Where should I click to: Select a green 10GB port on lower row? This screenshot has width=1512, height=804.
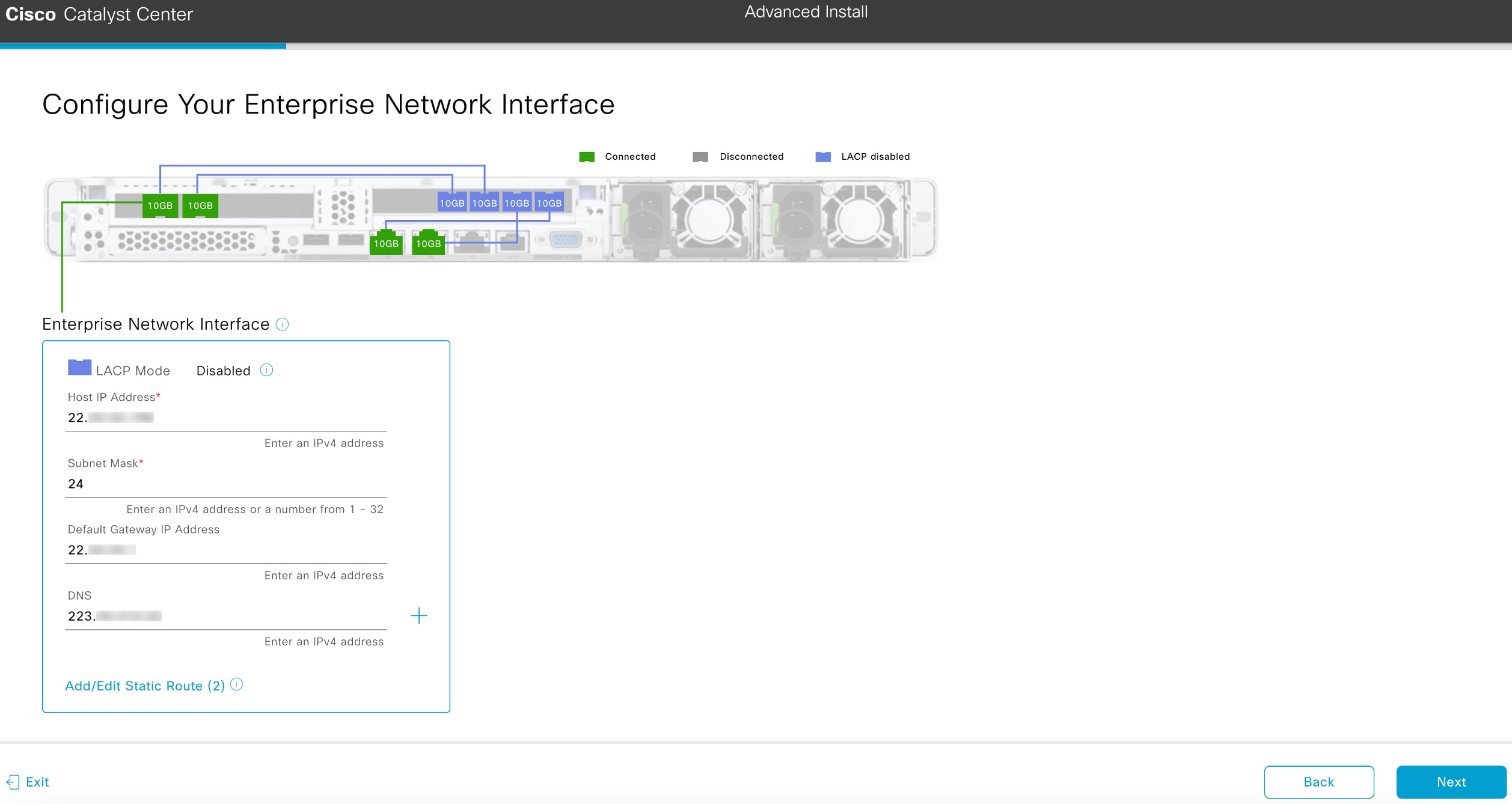point(385,243)
